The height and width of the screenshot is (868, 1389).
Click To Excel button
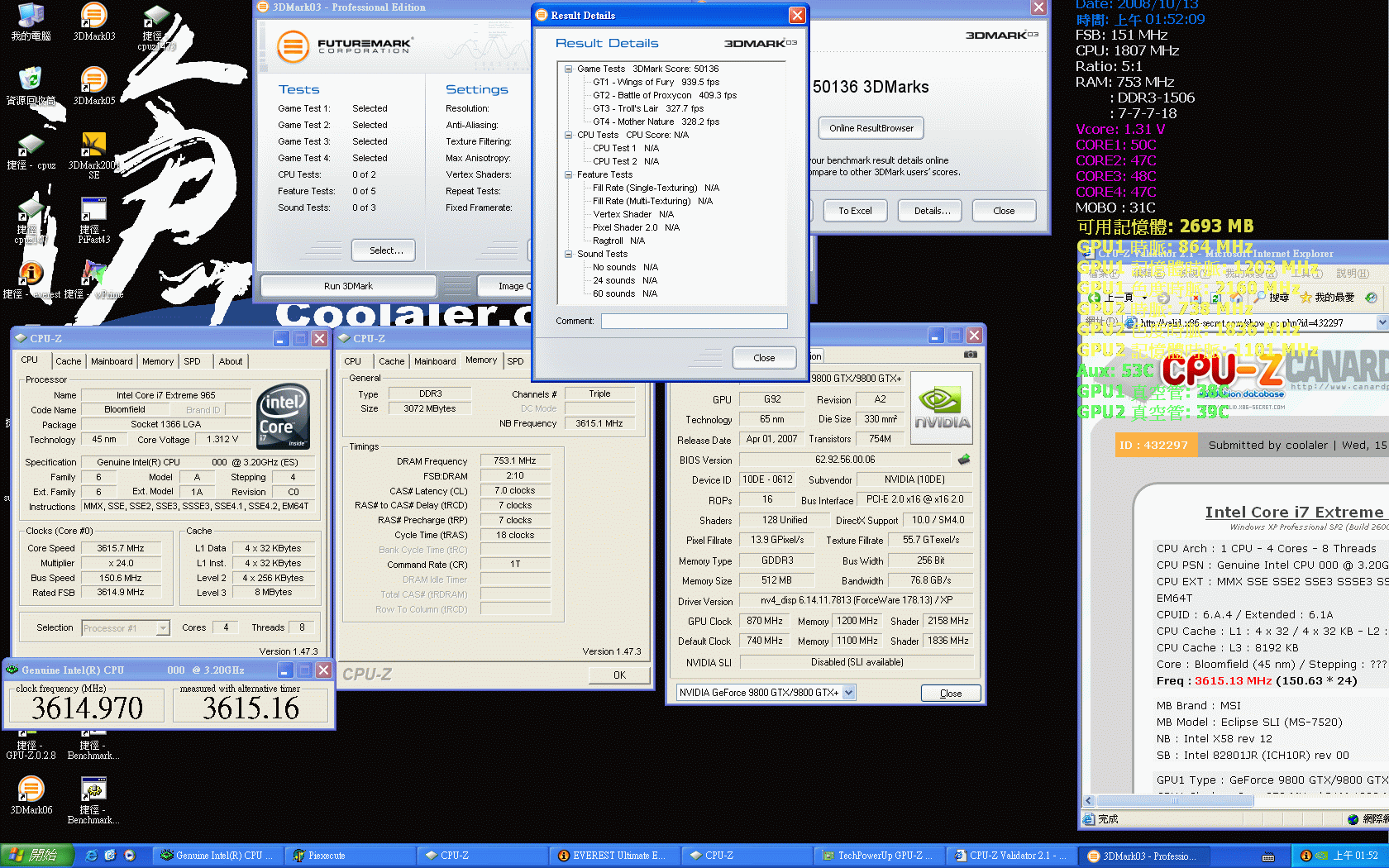(x=855, y=211)
